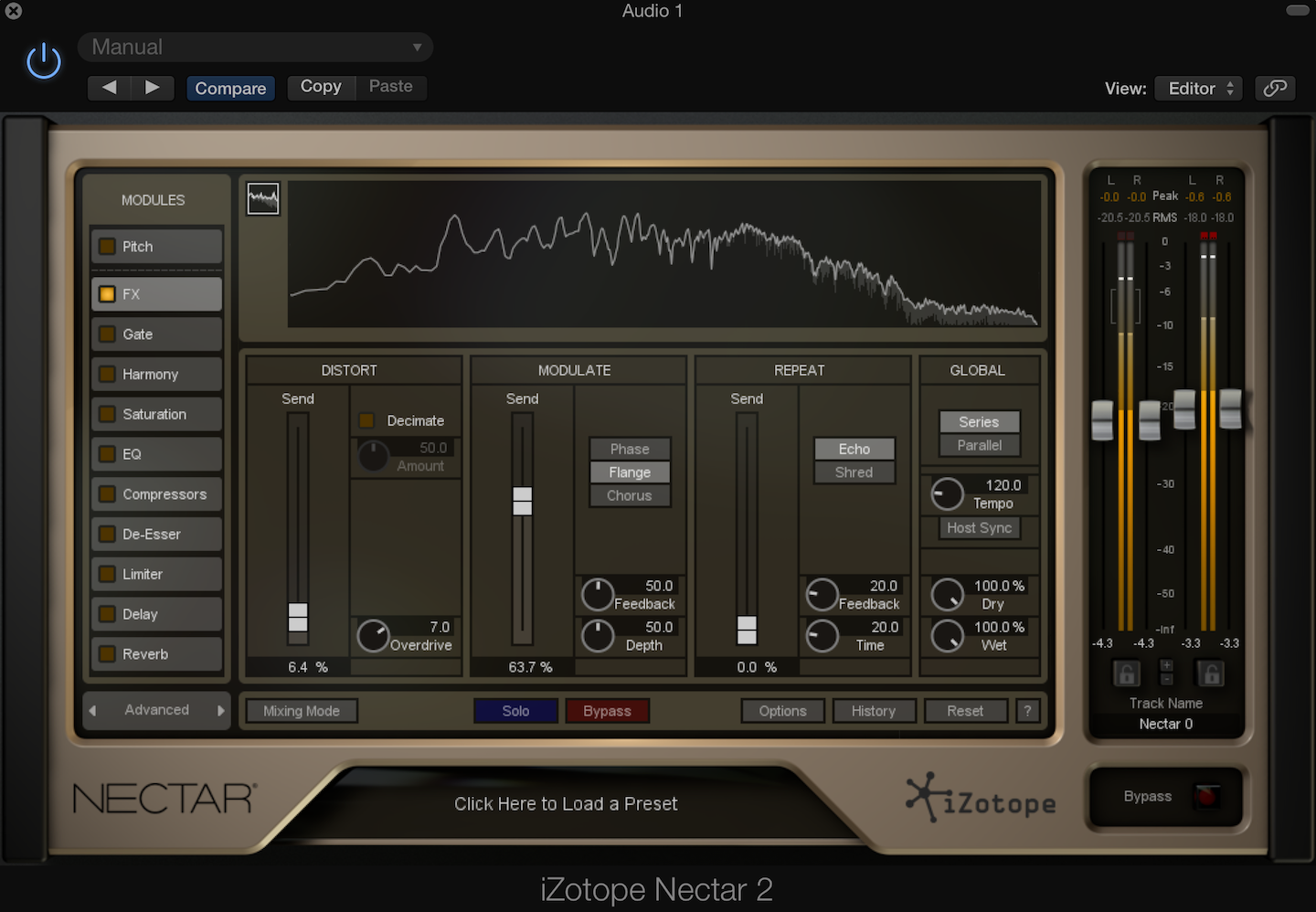The image size is (1316, 912).
Task: Click the Solo button
Action: tap(515, 711)
